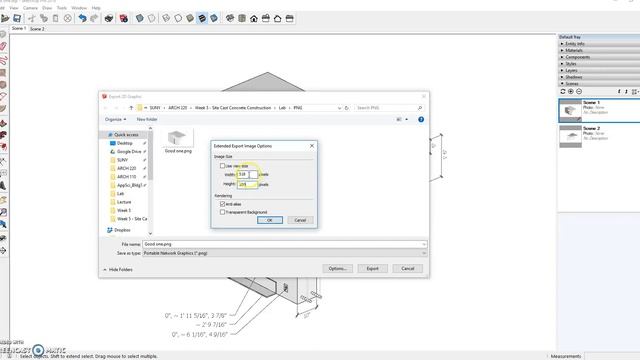Click the Add Scene plus icon

point(571,91)
